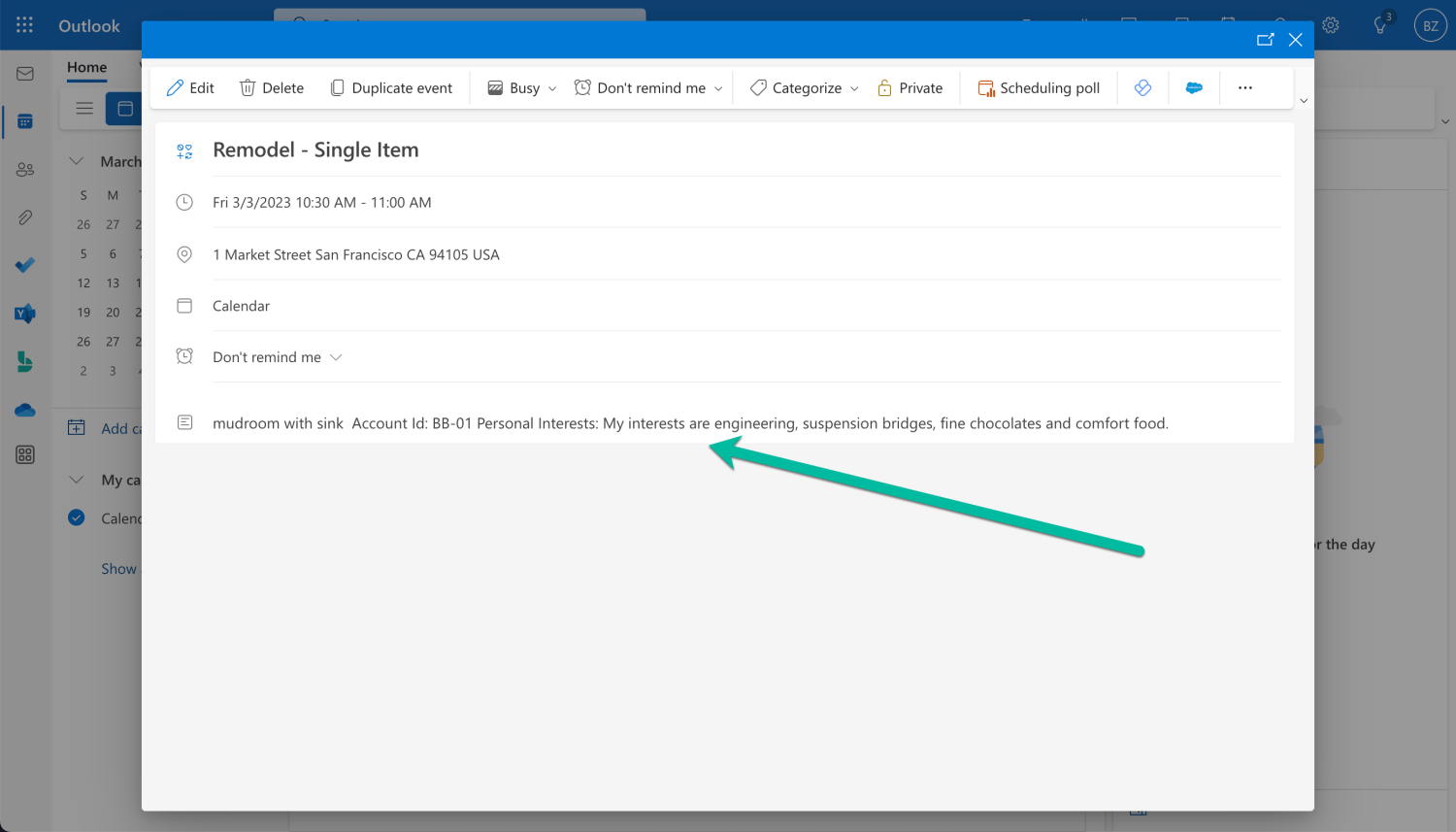Click Duplicate event button
This screenshot has width=1456, height=832.
pyautogui.click(x=391, y=88)
